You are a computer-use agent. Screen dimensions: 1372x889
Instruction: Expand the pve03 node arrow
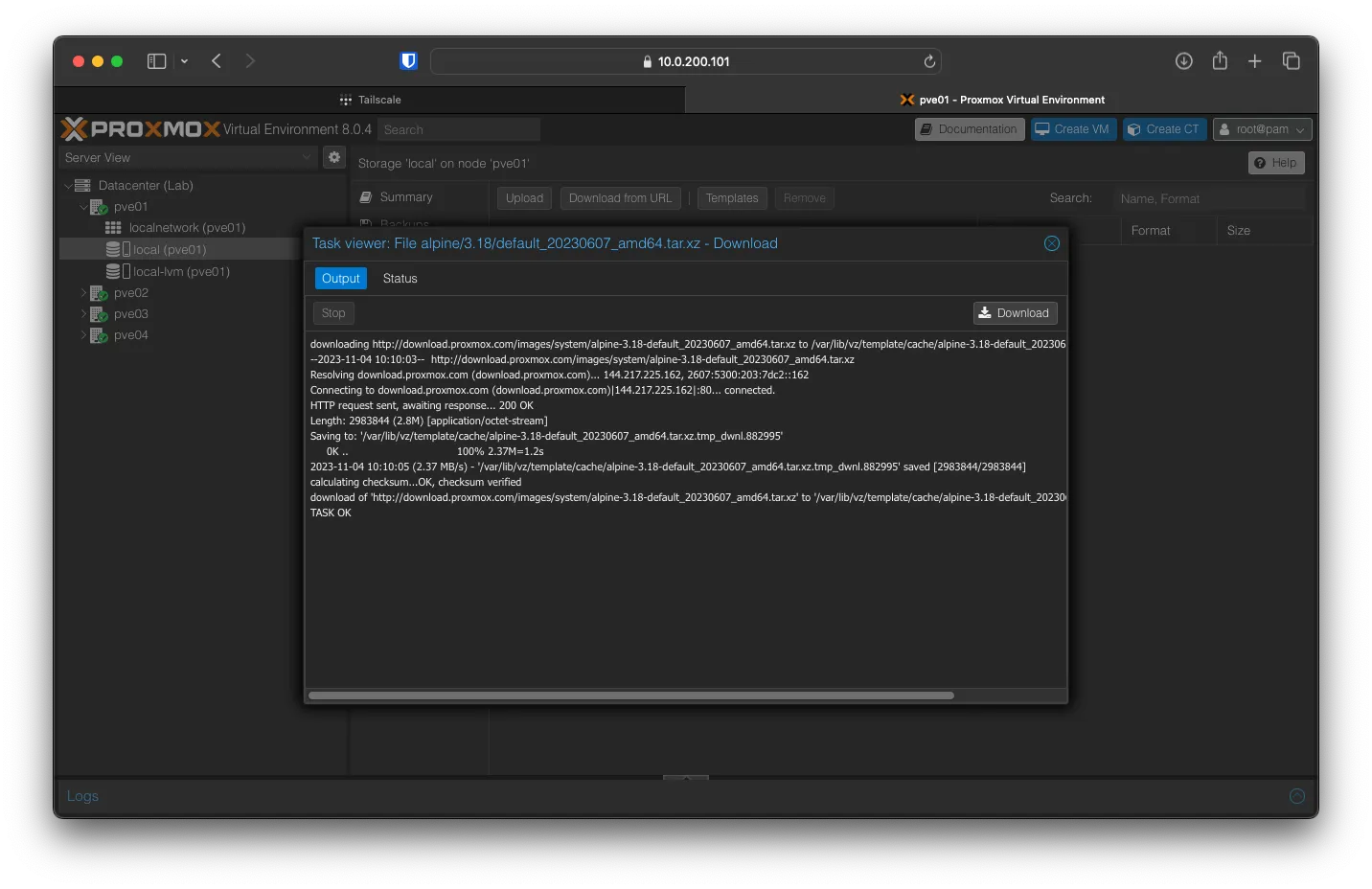pyautogui.click(x=83, y=314)
